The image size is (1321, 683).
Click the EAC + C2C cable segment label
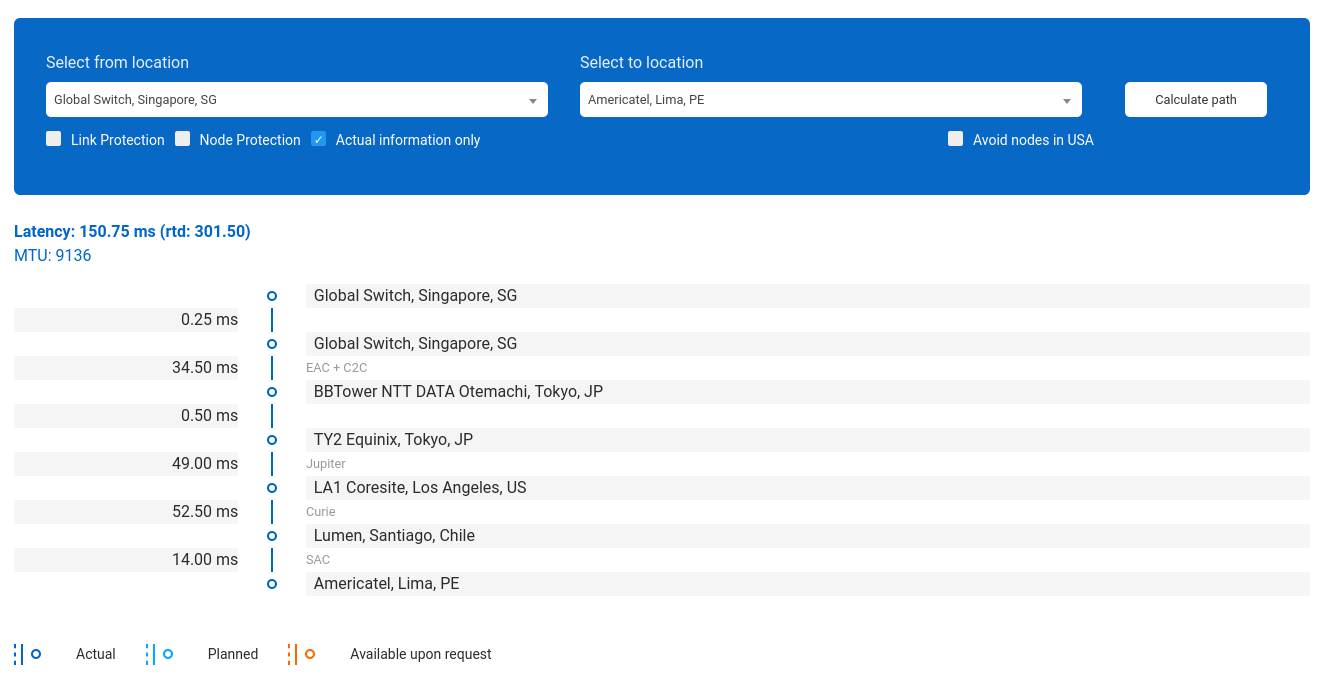pos(337,368)
